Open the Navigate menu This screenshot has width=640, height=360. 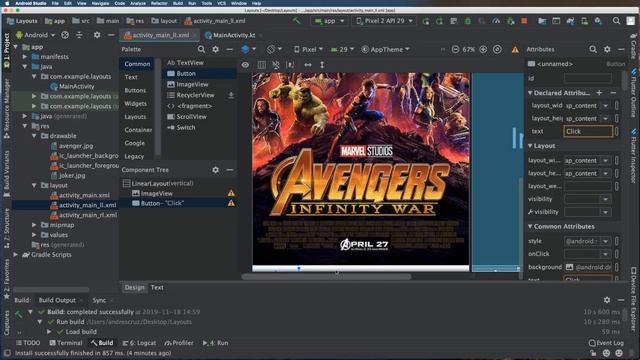point(100,3)
